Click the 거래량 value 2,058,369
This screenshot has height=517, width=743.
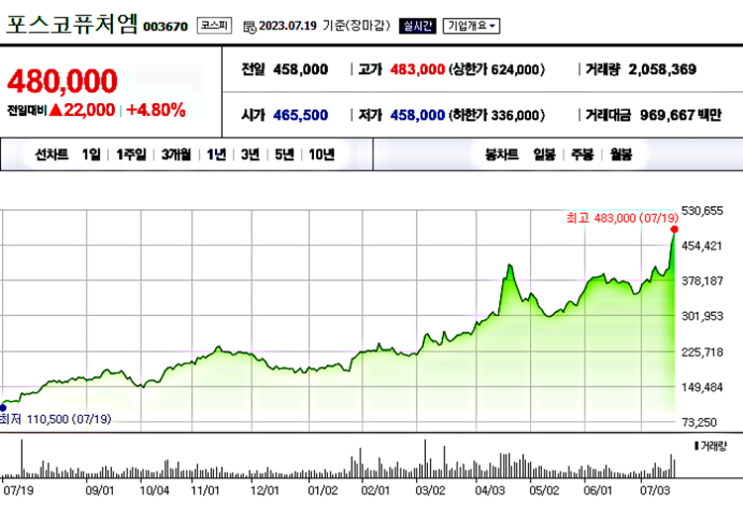(662, 70)
